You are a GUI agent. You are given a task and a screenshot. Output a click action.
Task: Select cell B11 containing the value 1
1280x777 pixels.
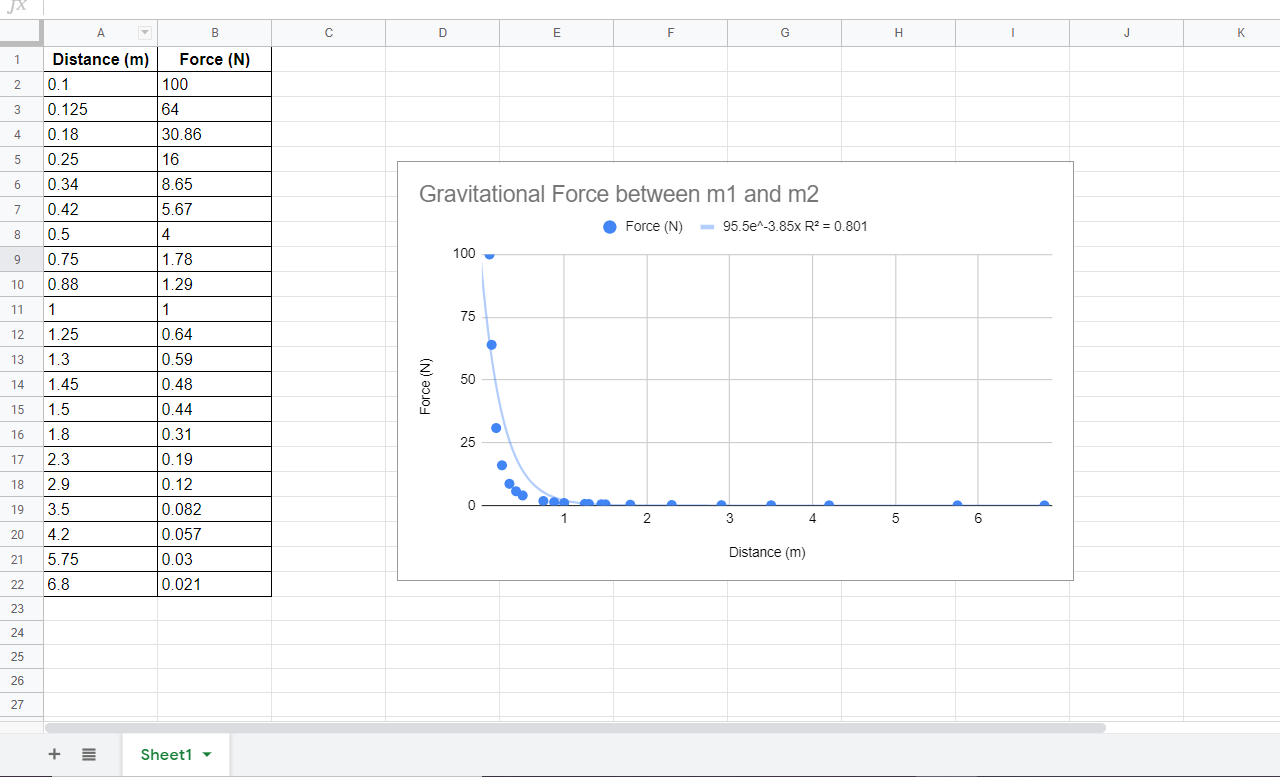(214, 308)
